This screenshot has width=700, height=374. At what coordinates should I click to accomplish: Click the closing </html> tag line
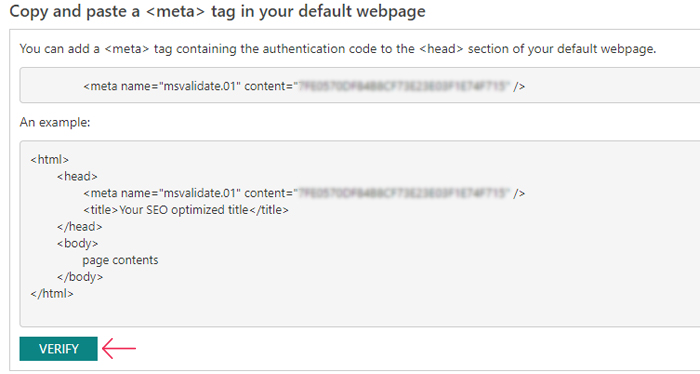52,294
